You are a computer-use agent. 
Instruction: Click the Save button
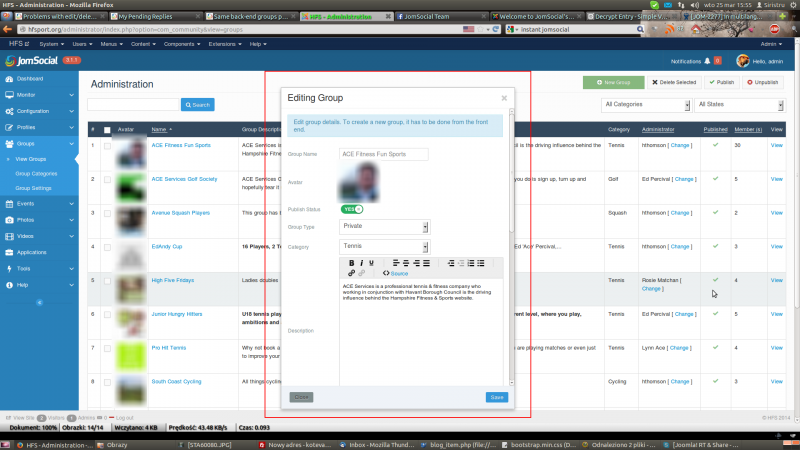(496, 397)
